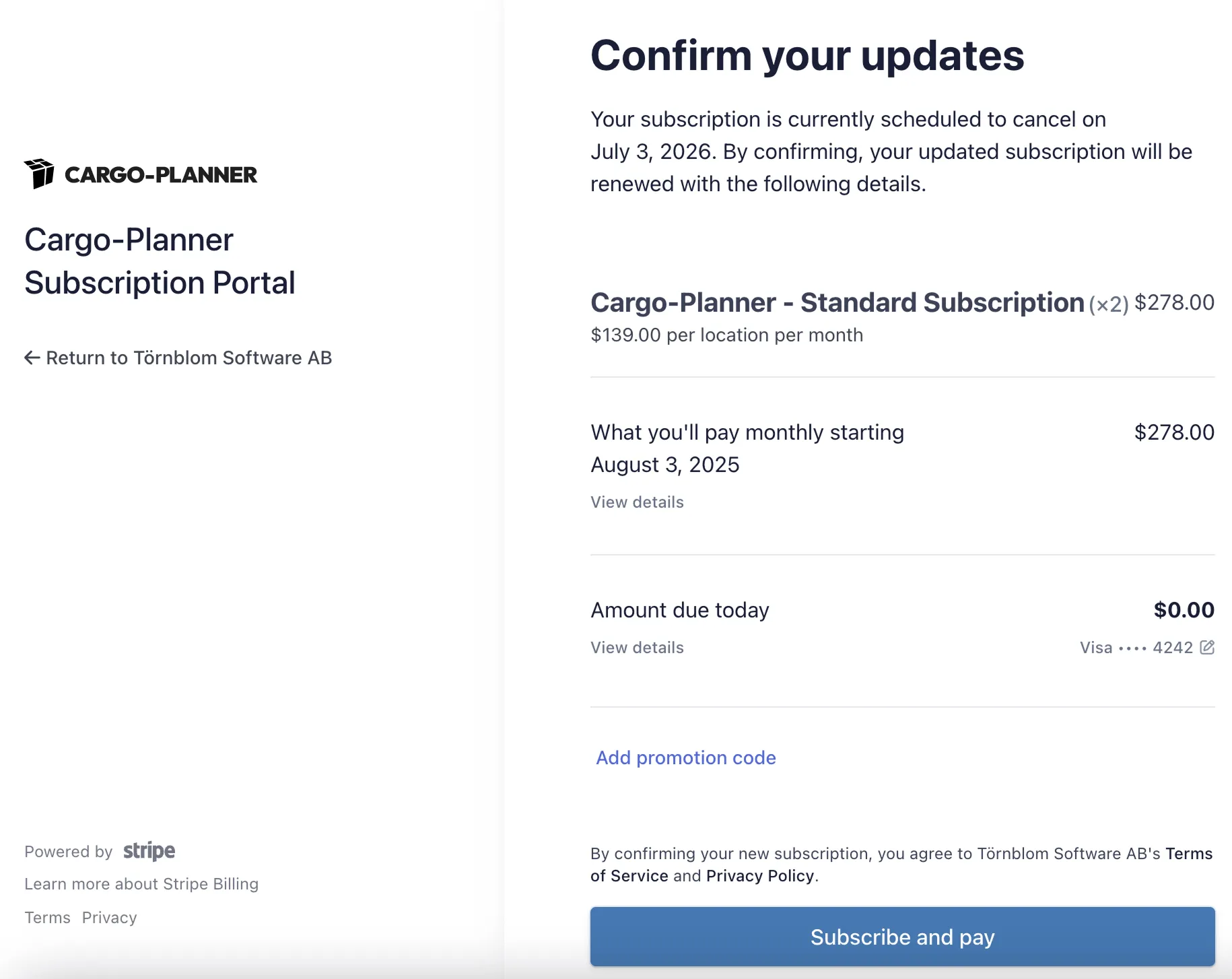Click the Cargo-Planner box logo icon

pos(42,174)
